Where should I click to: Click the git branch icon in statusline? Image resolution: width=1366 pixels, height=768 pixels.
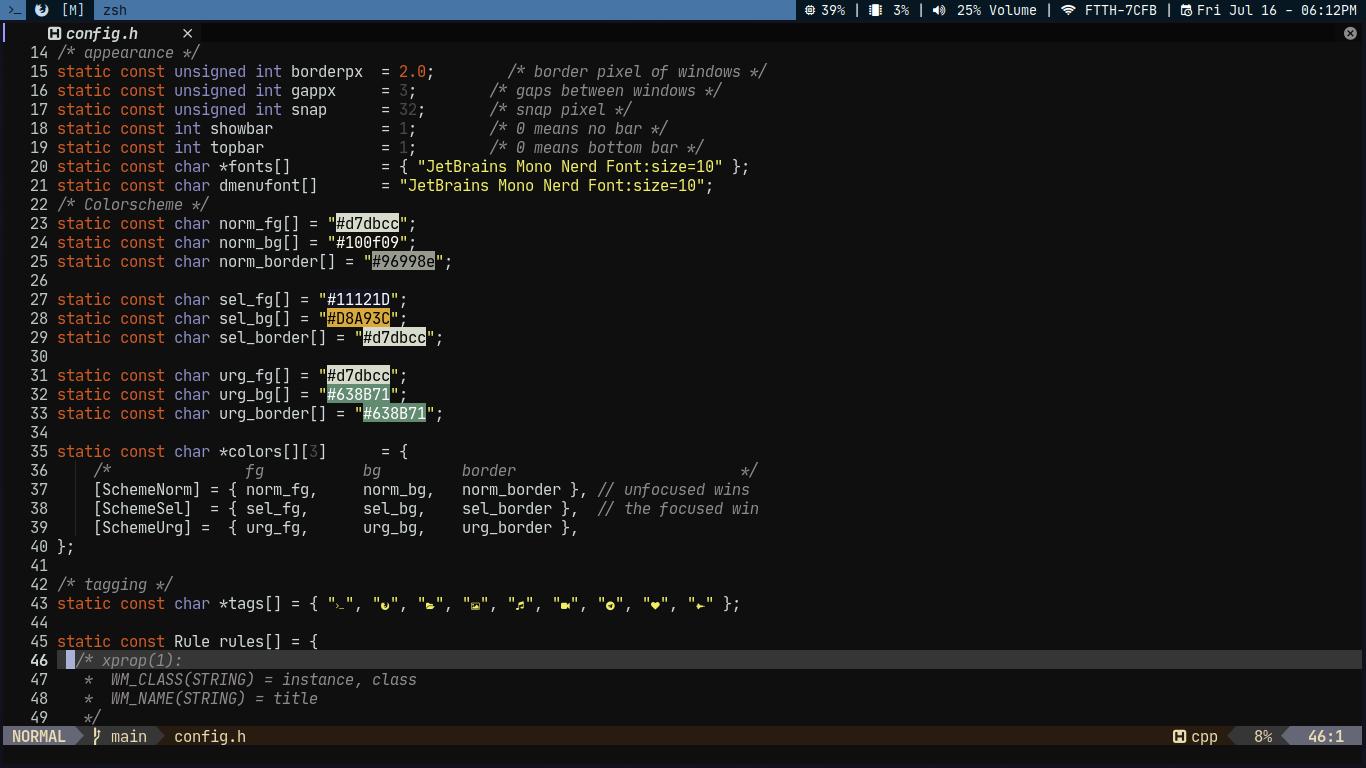(x=97, y=737)
